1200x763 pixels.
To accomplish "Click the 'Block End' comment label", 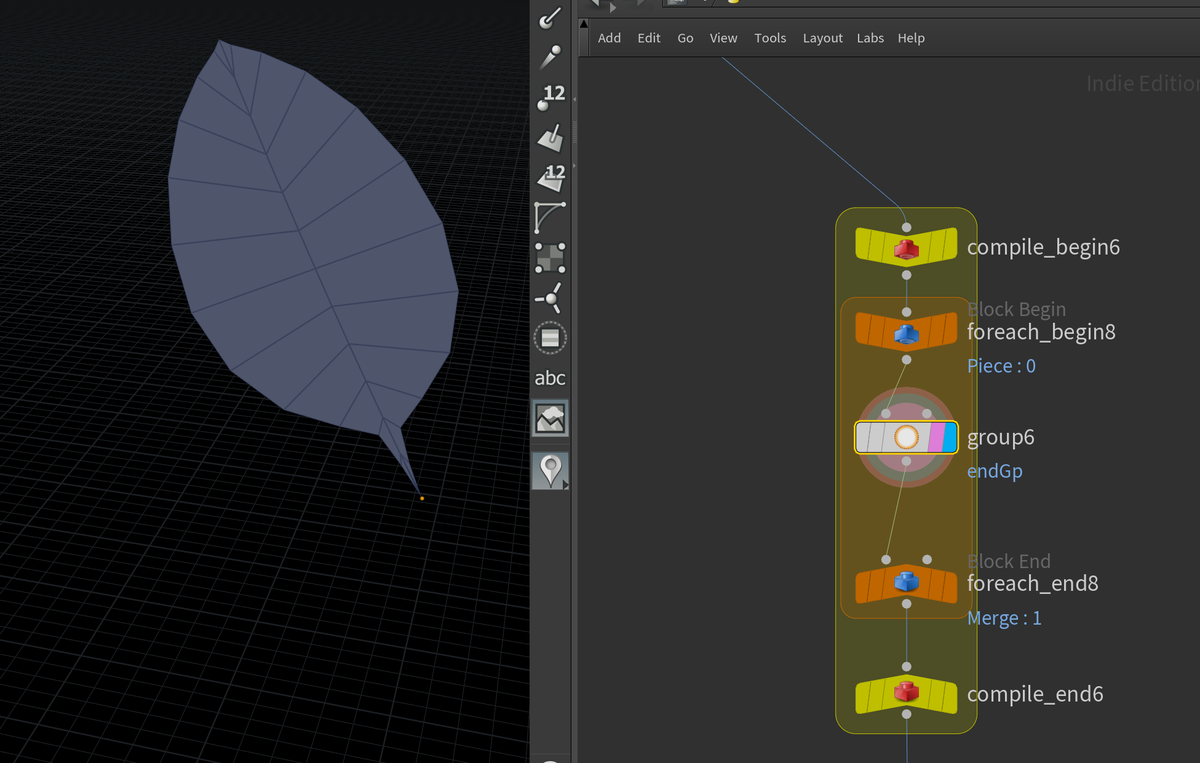I will [x=1008, y=561].
